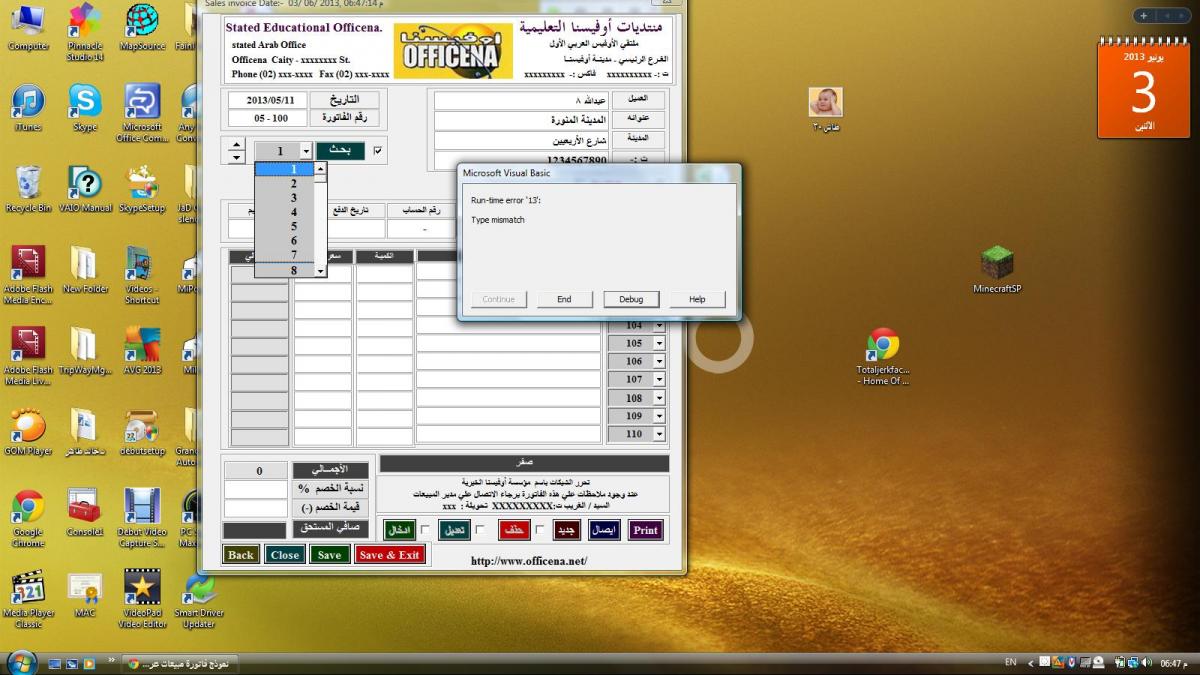Open the Videos - Shortcut icon

pos(142,275)
